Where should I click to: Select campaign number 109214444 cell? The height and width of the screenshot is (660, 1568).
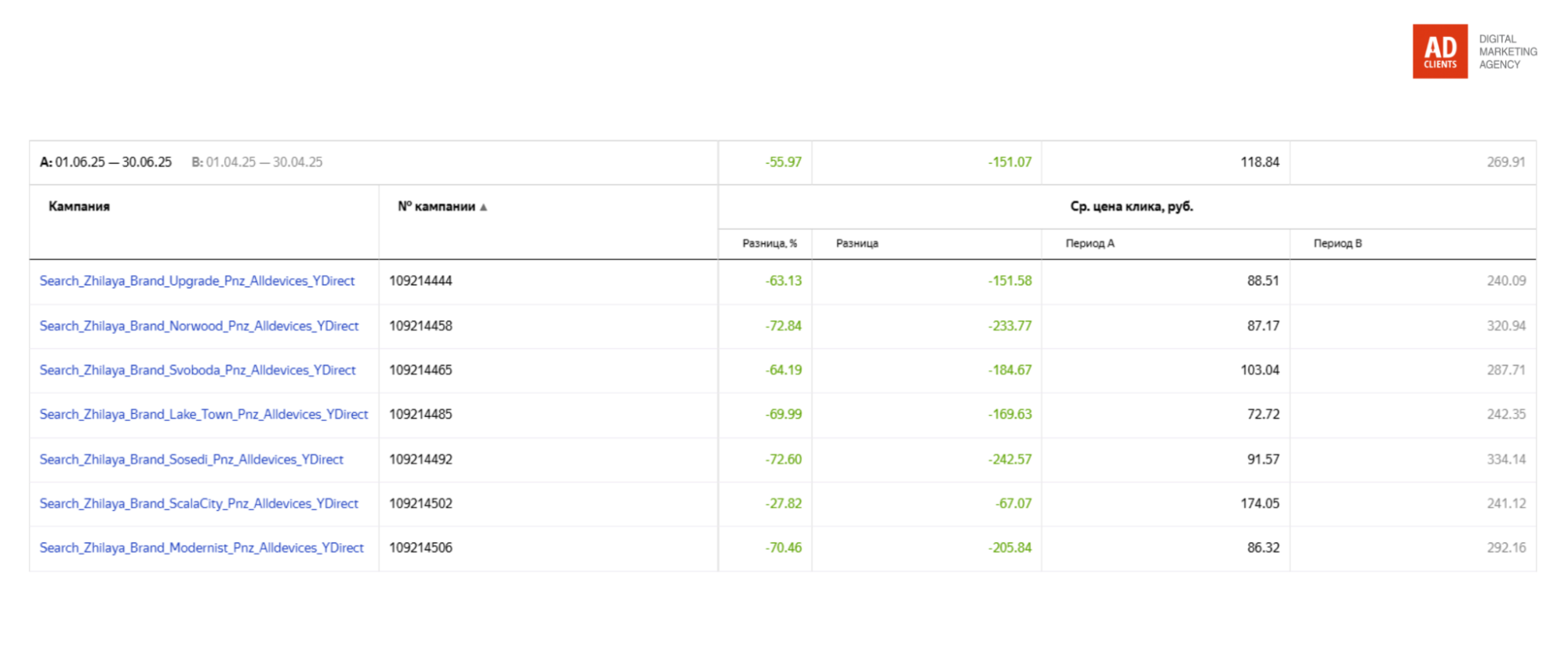click(420, 281)
